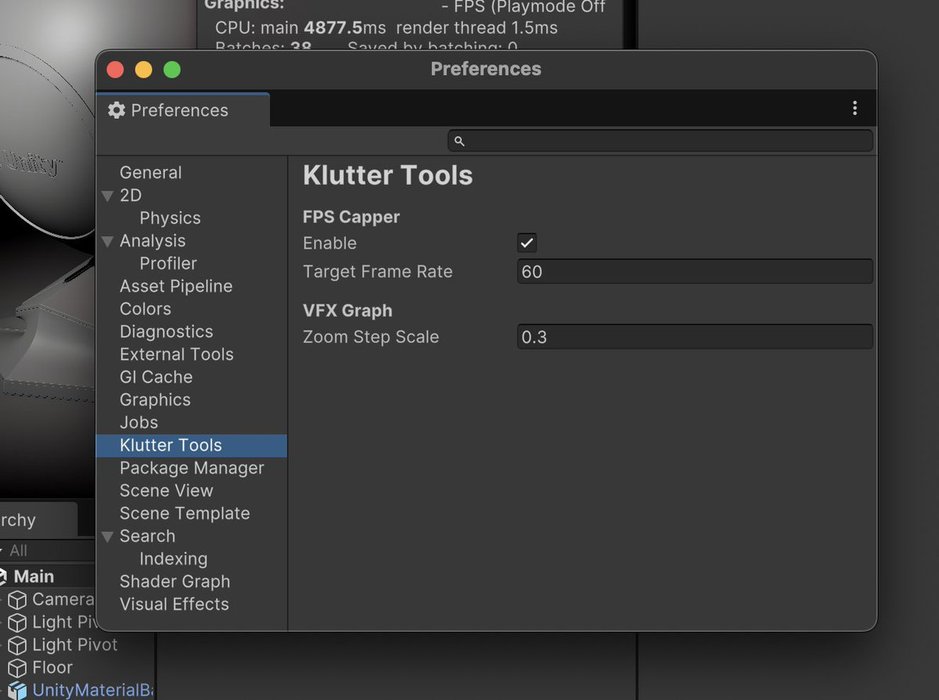Image resolution: width=939 pixels, height=700 pixels.
Task: Disable the FPS Capper Enable checkbox
Action: (x=527, y=243)
